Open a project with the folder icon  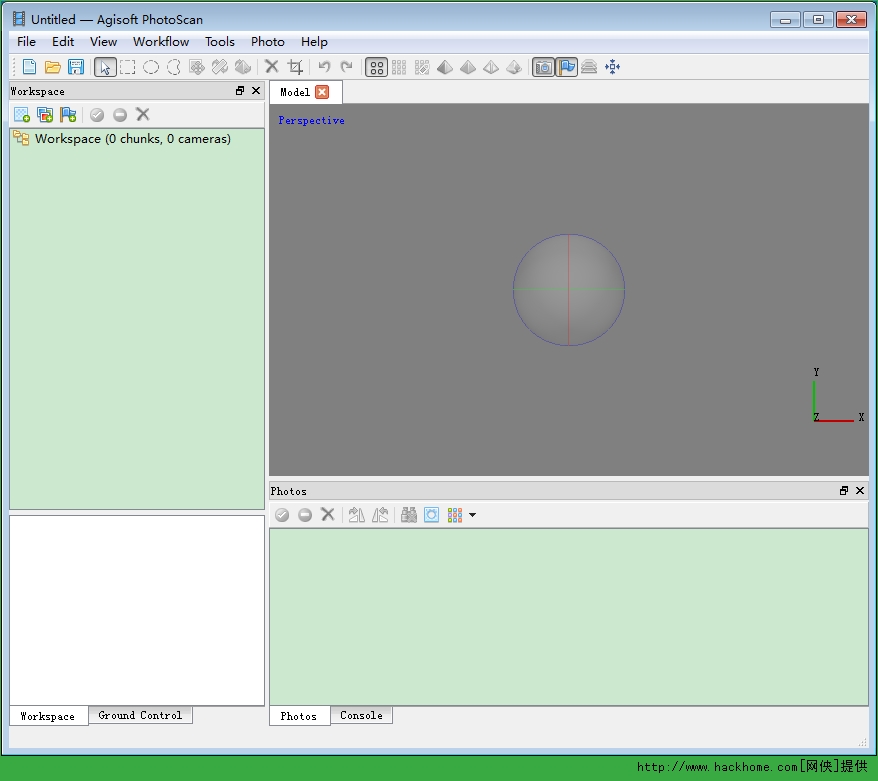(x=53, y=67)
